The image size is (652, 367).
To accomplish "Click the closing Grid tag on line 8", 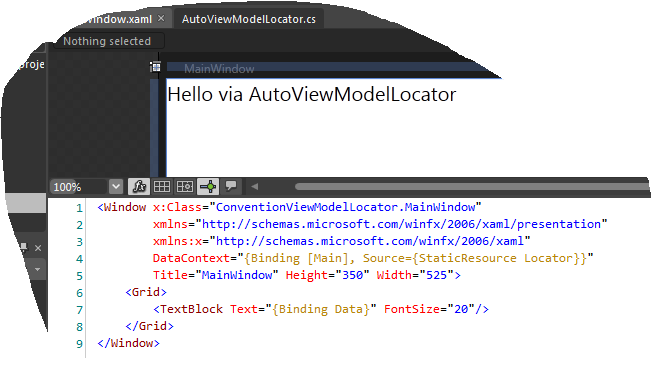I will click(x=149, y=326).
